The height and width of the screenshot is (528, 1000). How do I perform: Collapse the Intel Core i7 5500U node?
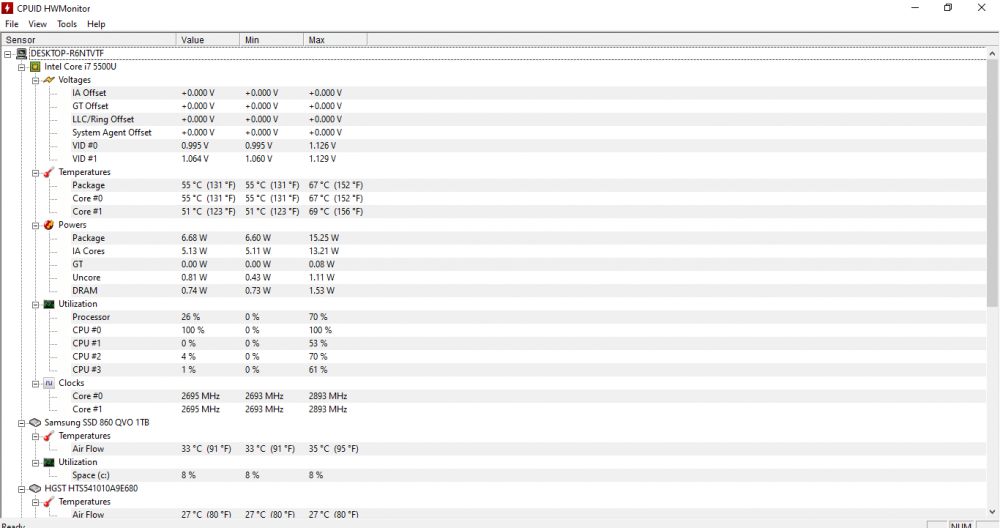pos(22,67)
